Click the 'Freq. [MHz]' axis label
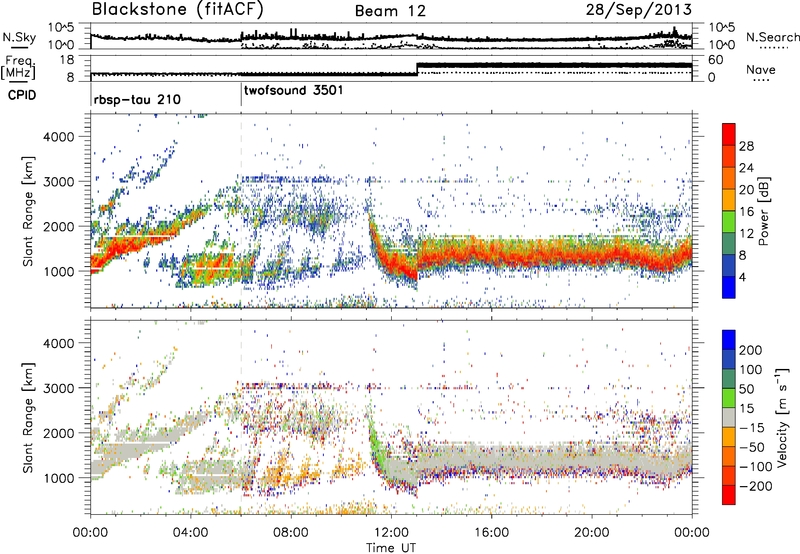 19,67
